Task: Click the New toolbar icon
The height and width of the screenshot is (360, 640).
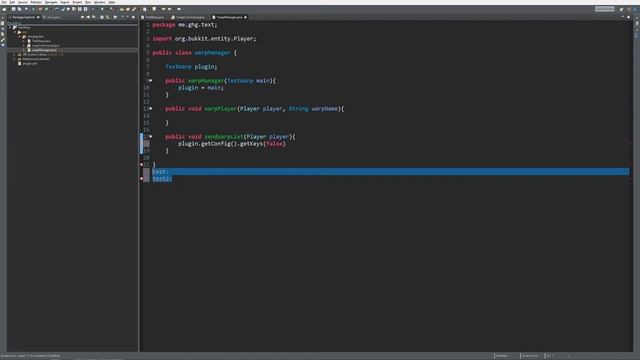Action: click(4, 9)
